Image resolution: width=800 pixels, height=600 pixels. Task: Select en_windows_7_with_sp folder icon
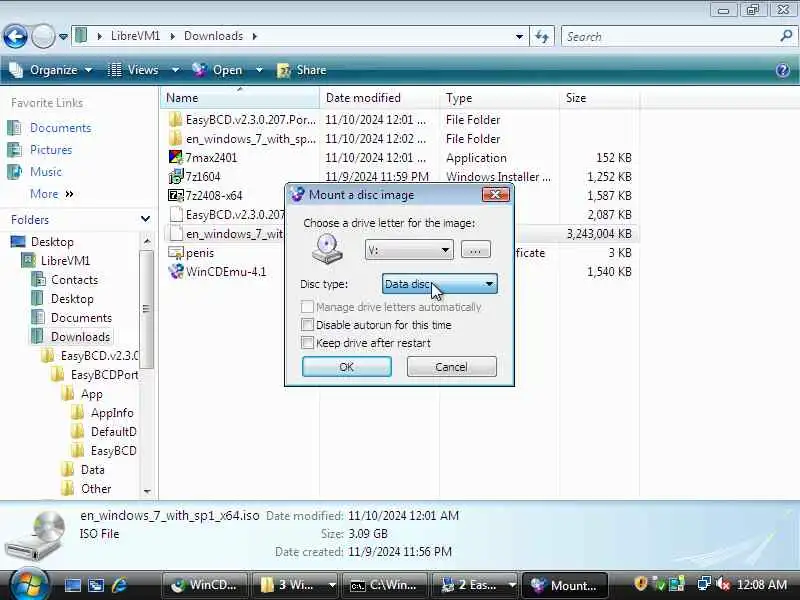[176, 138]
